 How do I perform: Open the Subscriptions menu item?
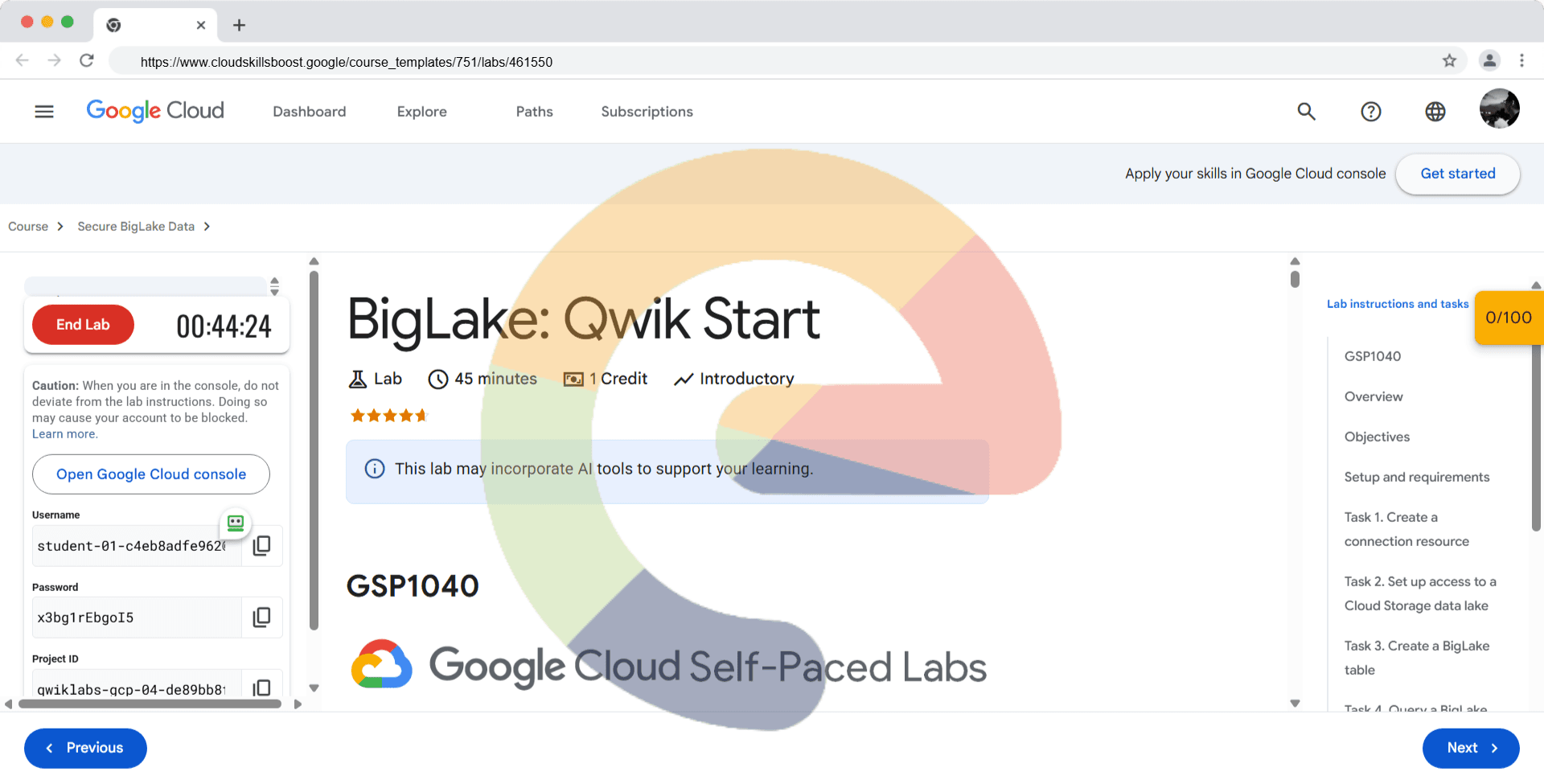tap(647, 112)
